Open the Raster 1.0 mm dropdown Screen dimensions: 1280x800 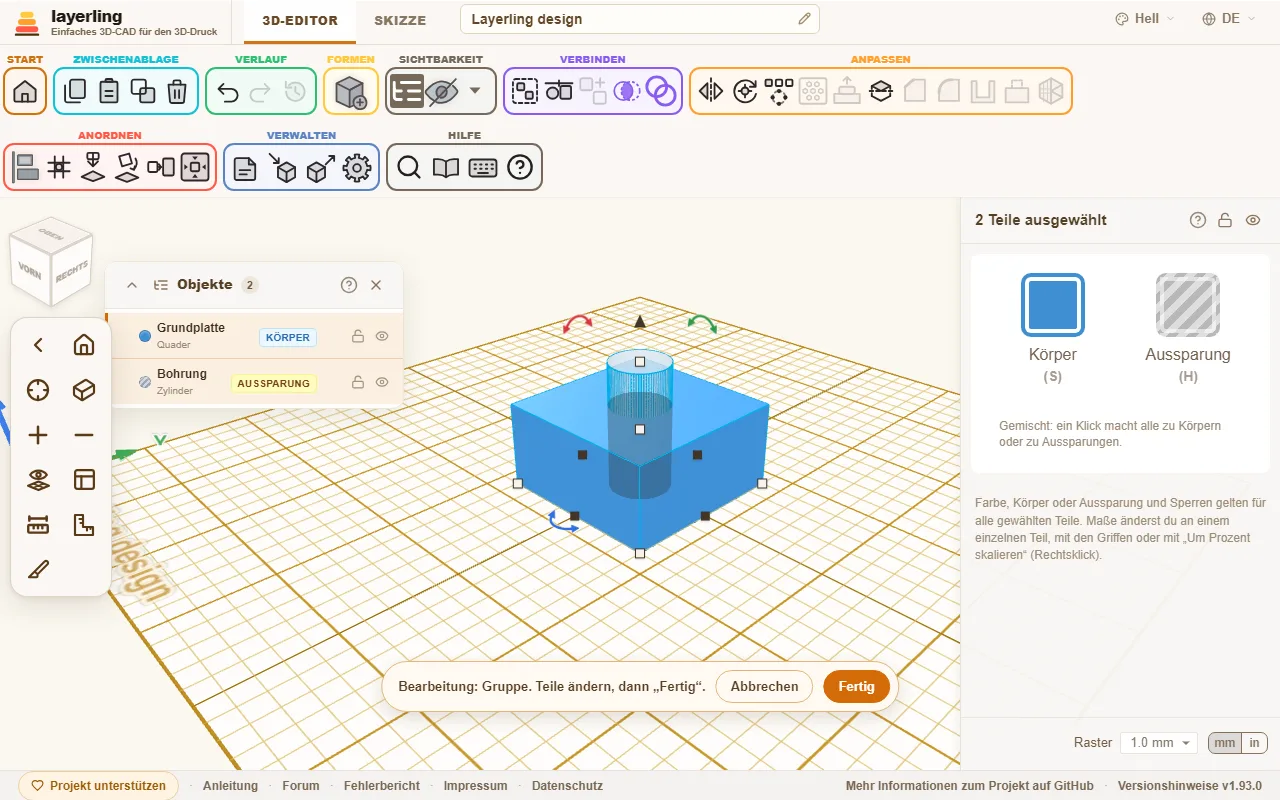pos(1159,743)
